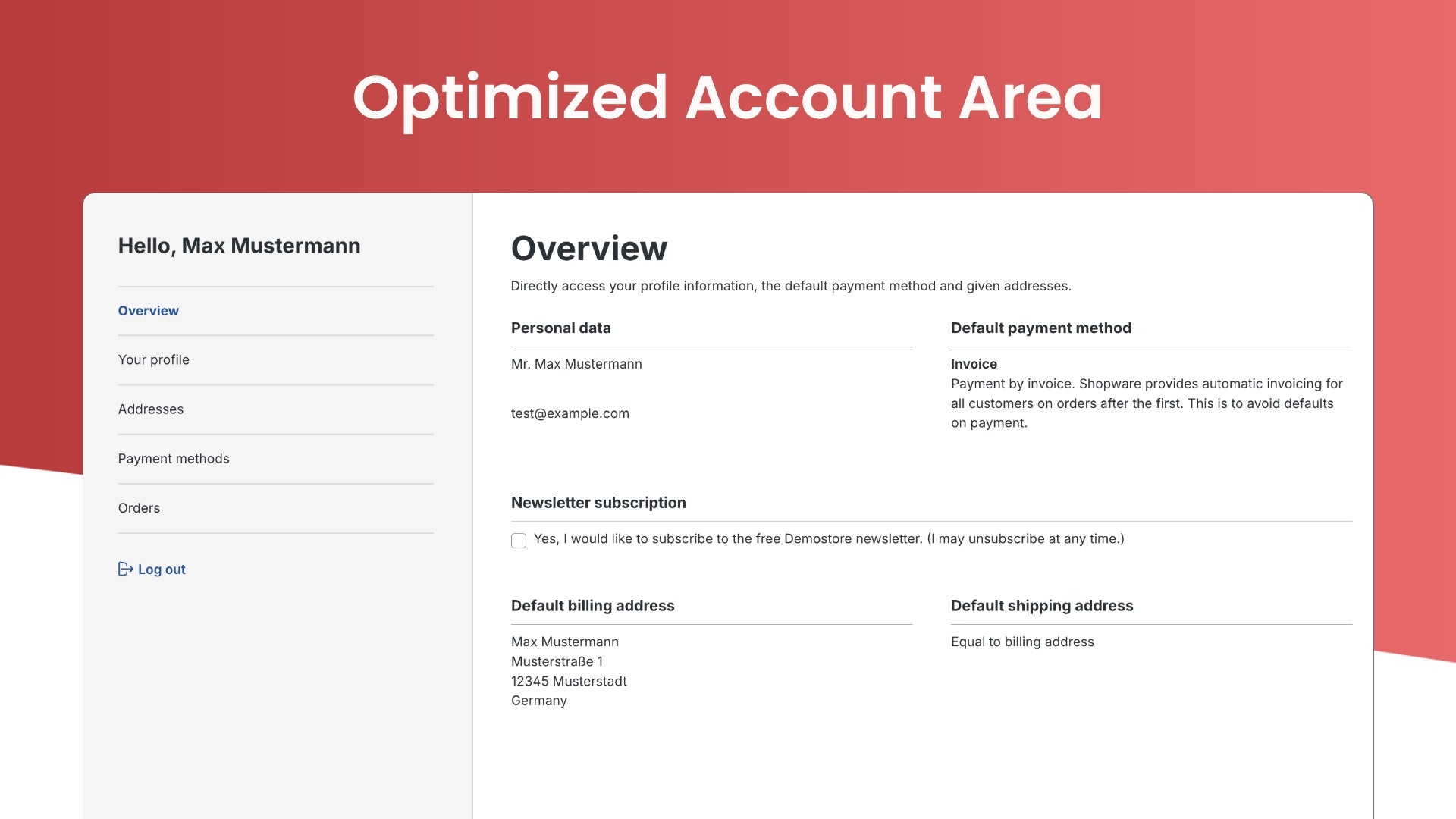1456x819 pixels.
Task: Click the Newsletter subscription heading
Action: click(598, 503)
